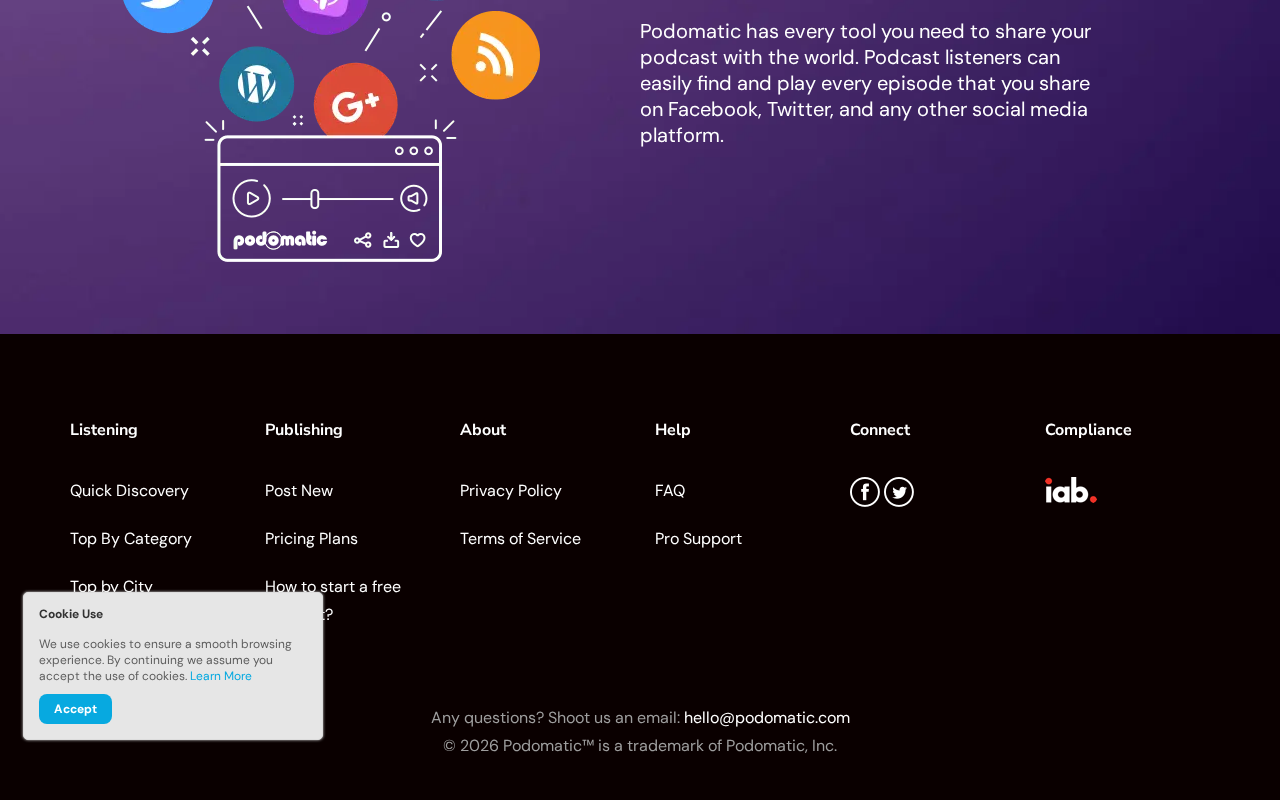Click the heart like icon in player illustration
The image size is (1280, 800).
click(418, 240)
